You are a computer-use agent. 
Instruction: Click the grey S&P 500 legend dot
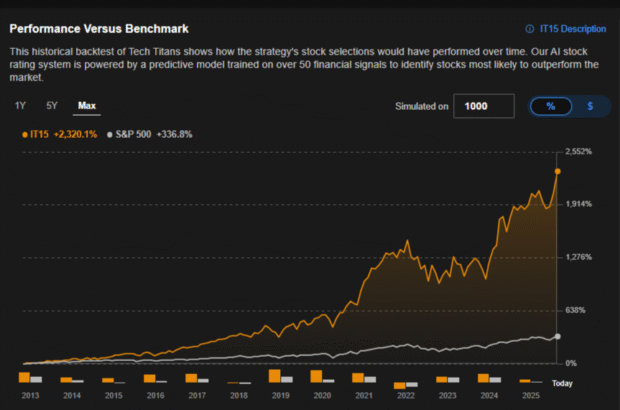(111, 133)
